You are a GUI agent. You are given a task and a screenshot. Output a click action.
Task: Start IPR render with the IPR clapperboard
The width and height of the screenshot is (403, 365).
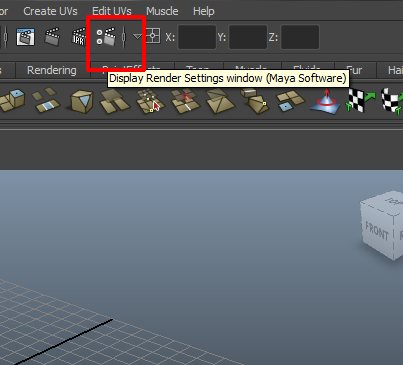tap(79, 37)
